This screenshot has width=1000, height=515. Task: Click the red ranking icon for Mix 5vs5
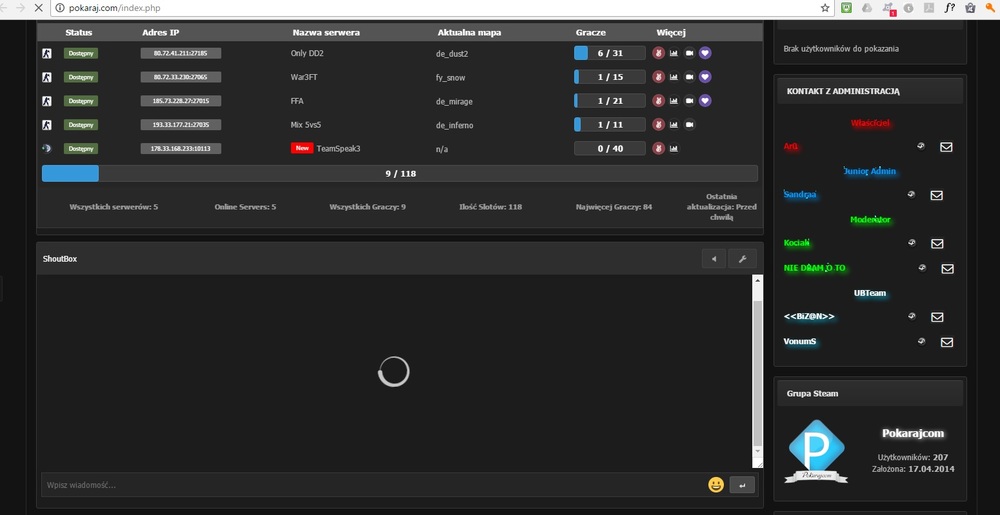(658, 125)
